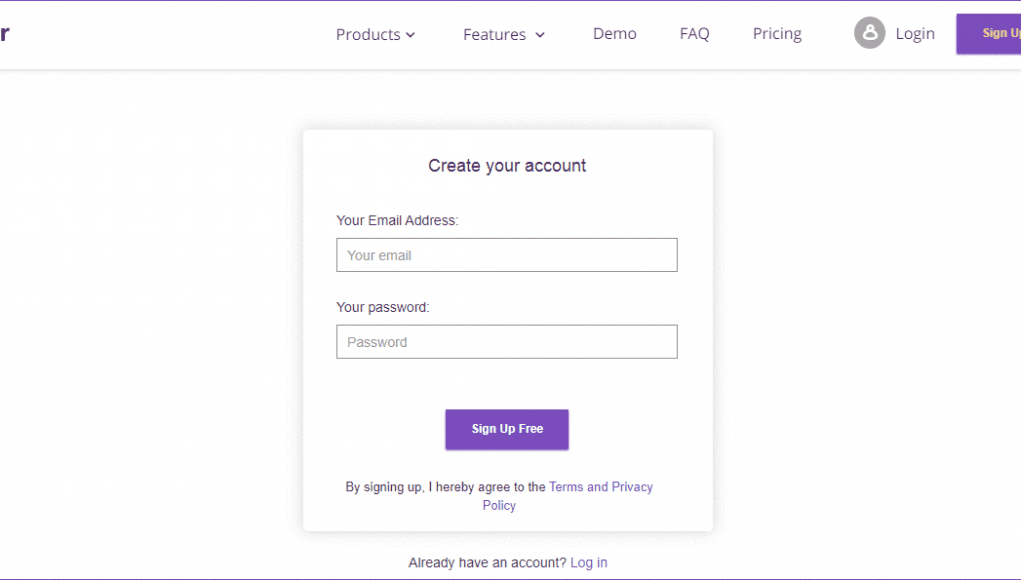Open the FAQ page
Screen dimensions: 1021x580
(694, 34)
